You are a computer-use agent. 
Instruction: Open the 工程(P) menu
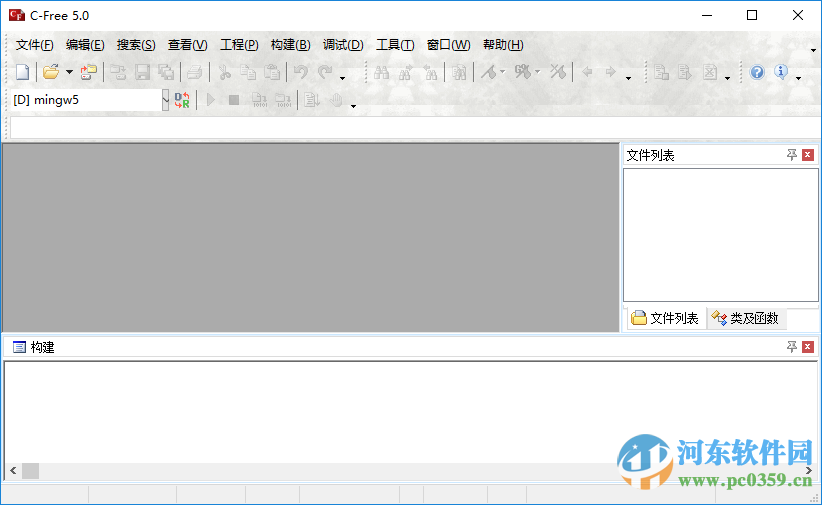point(239,45)
